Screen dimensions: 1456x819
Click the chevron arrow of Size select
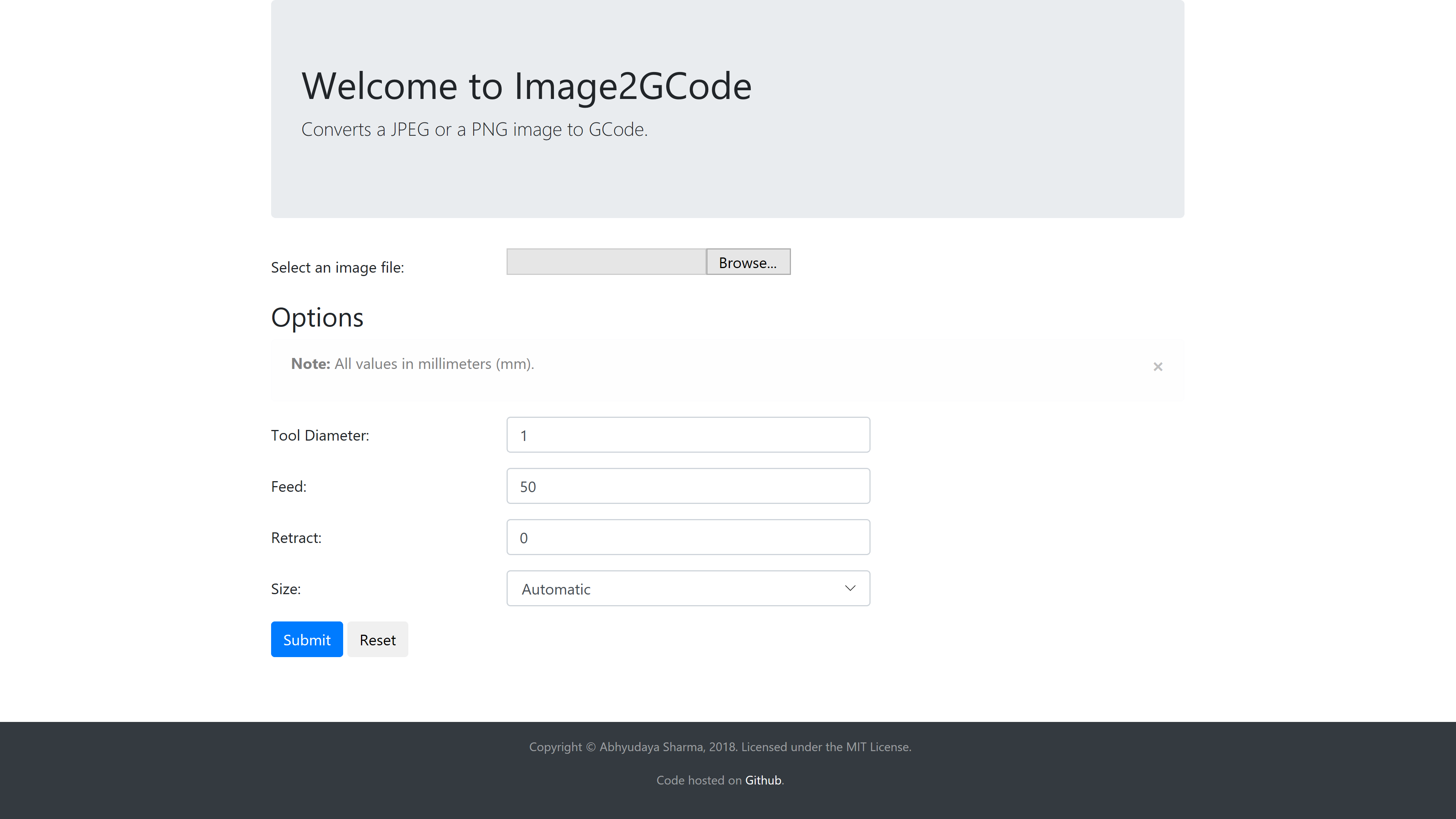pos(849,588)
